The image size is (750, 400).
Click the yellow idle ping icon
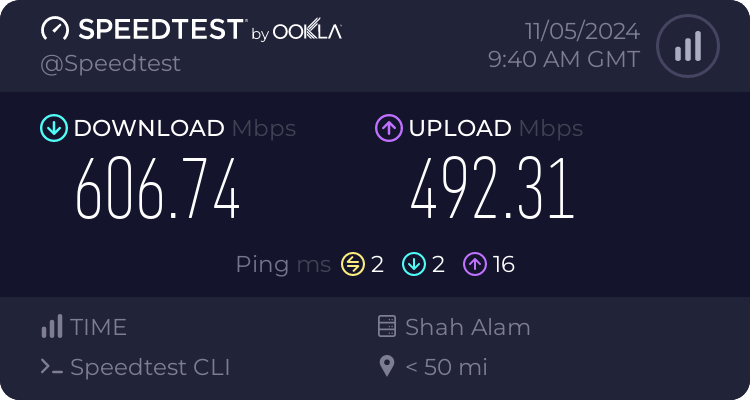click(x=353, y=264)
